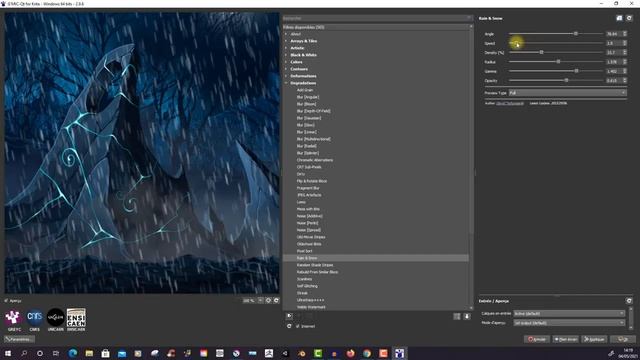Open the Mode d'aperçu dropdown

[x=569, y=323]
